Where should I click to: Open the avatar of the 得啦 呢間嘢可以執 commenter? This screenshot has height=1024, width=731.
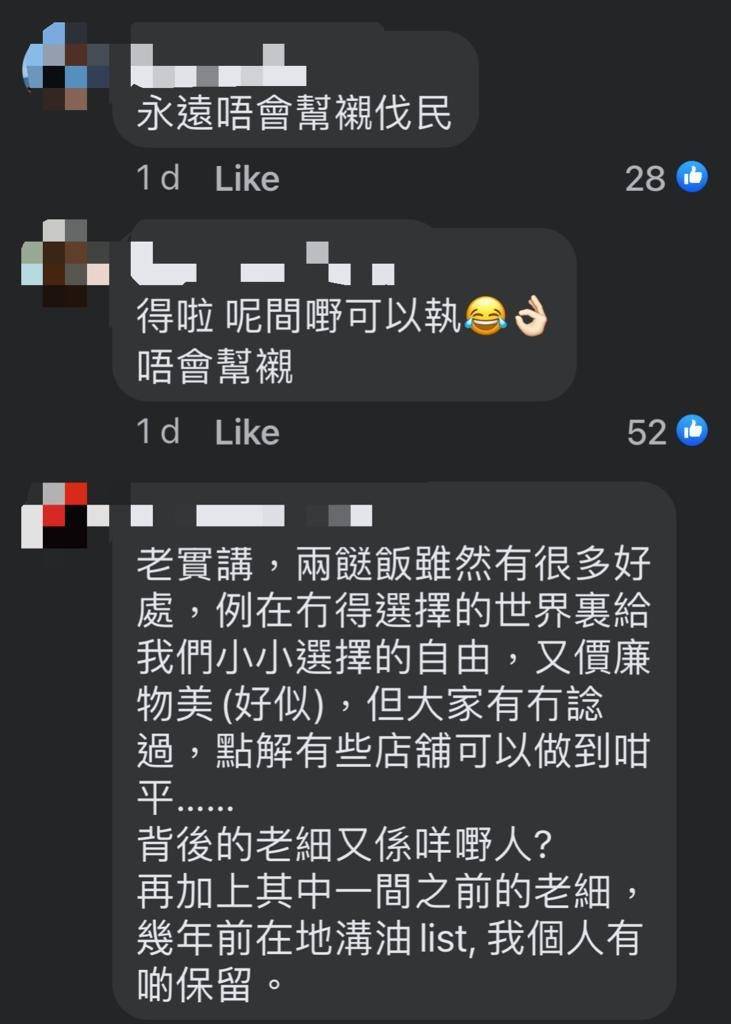pos(65,263)
